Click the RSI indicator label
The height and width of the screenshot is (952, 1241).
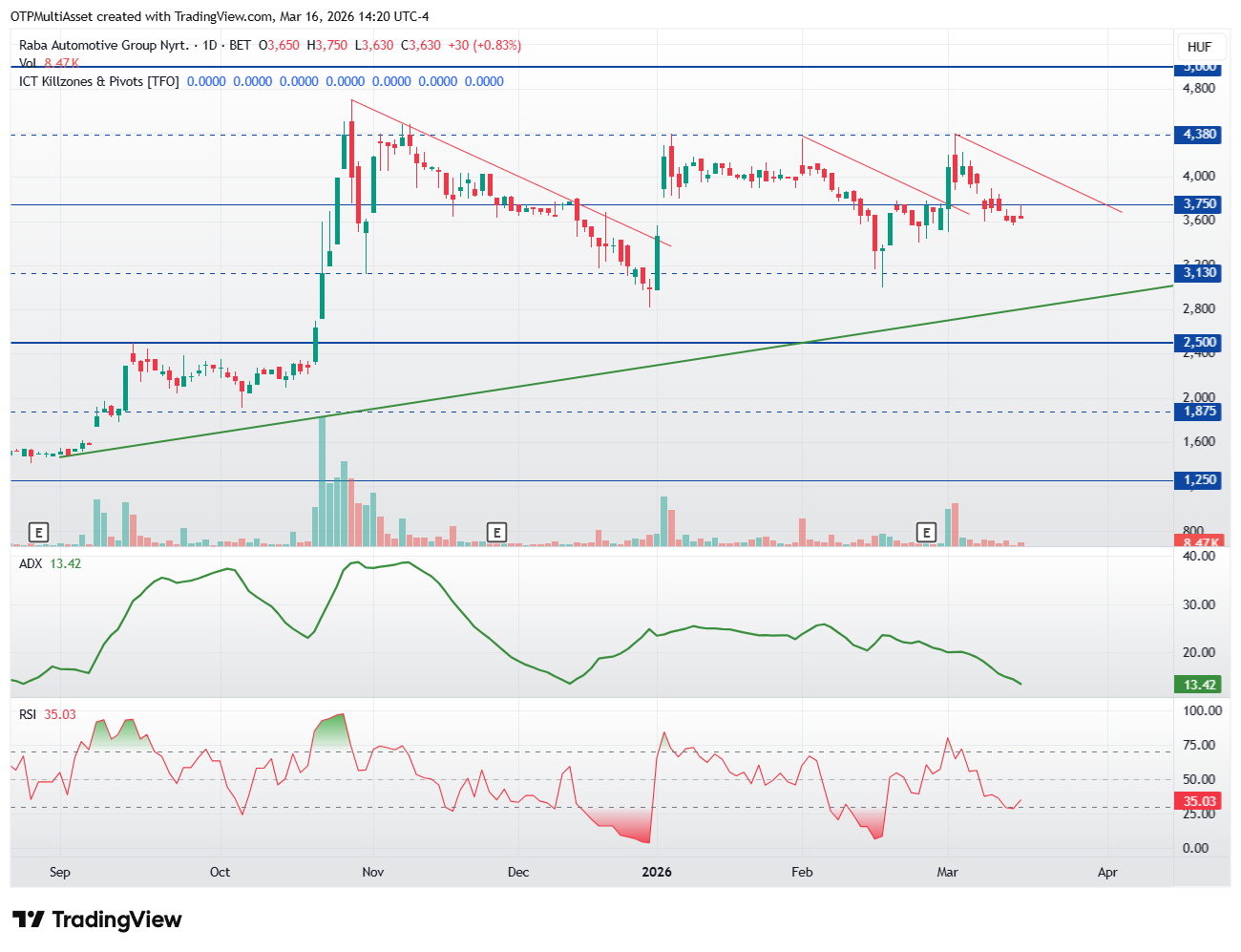(x=28, y=714)
